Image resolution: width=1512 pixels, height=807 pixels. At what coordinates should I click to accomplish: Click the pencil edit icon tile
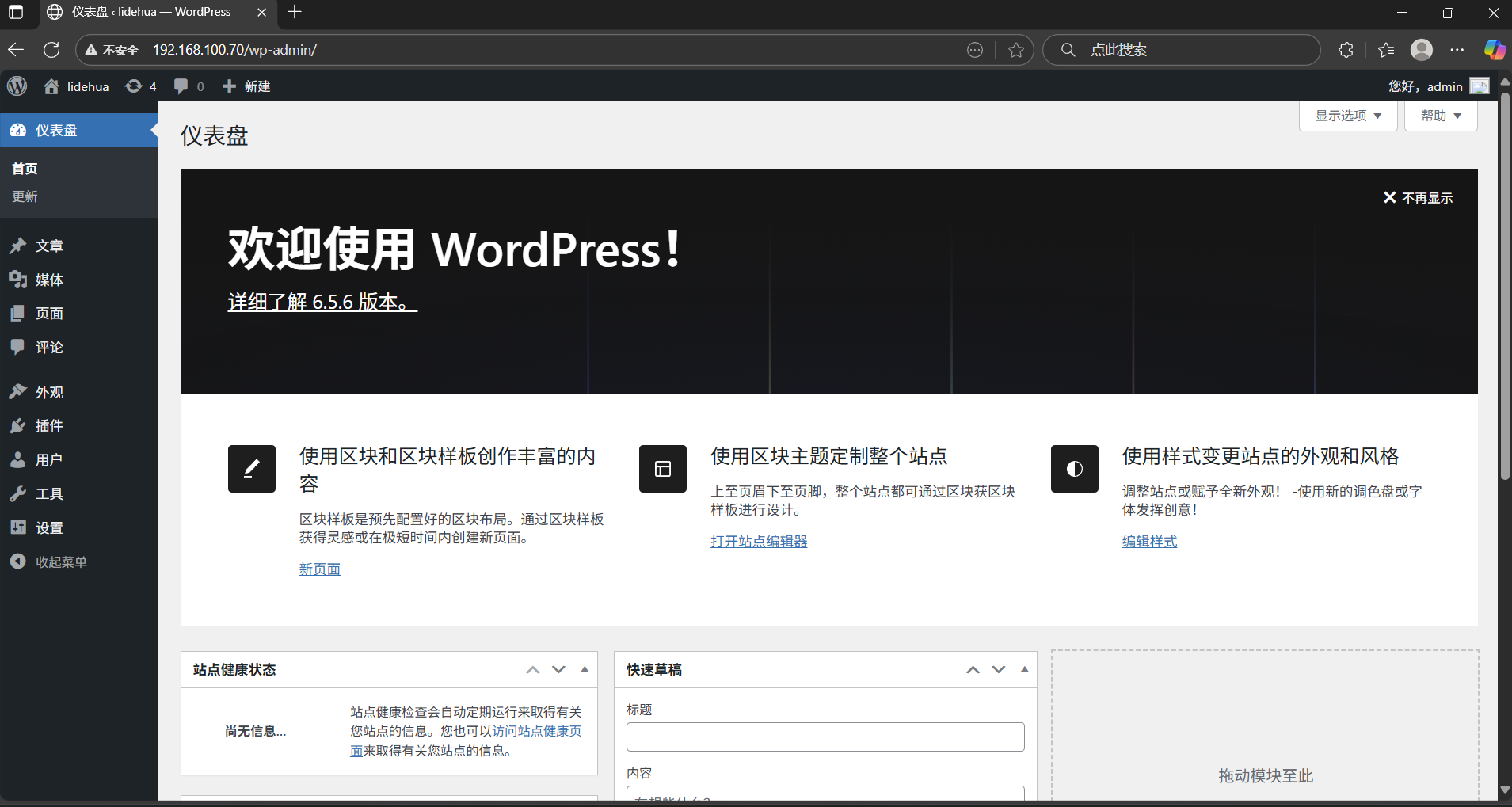(252, 469)
